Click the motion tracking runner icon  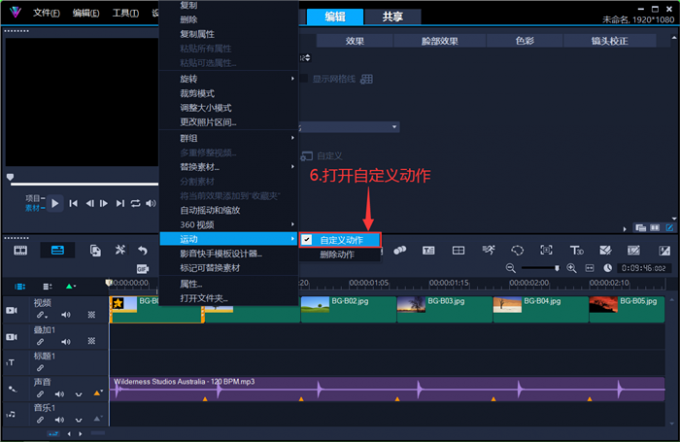point(488,250)
